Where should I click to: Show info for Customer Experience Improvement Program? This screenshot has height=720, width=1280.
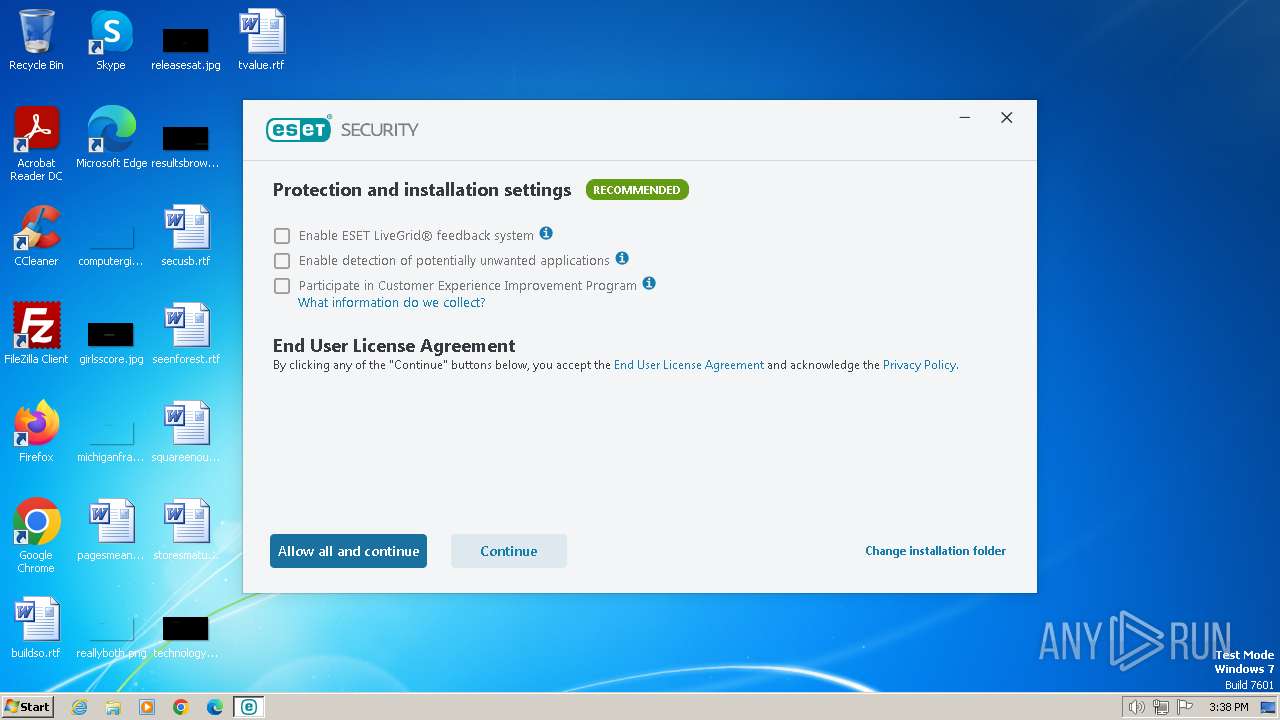pos(649,283)
